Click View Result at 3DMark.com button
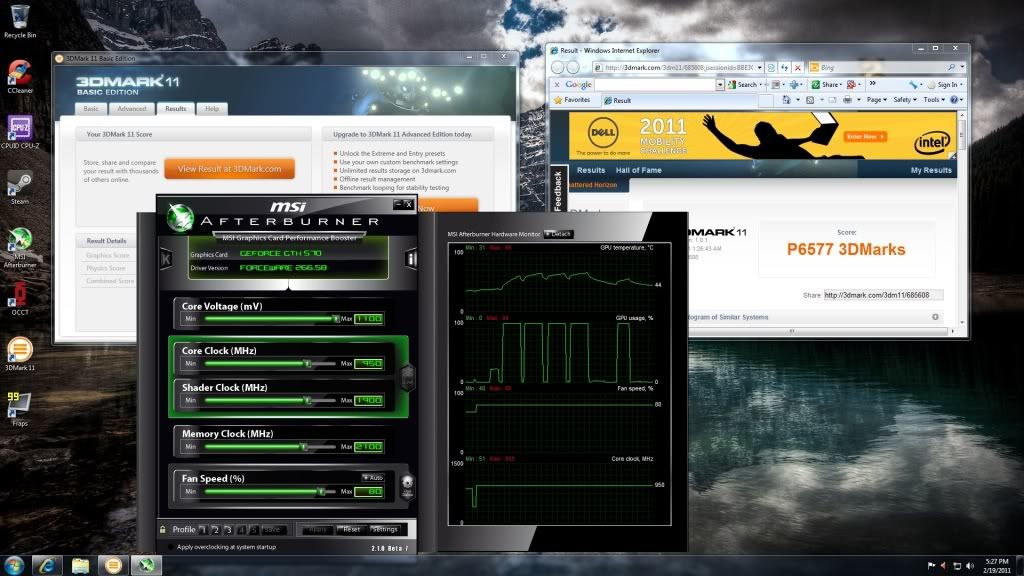The width and height of the screenshot is (1024, 576). [229, 168]
